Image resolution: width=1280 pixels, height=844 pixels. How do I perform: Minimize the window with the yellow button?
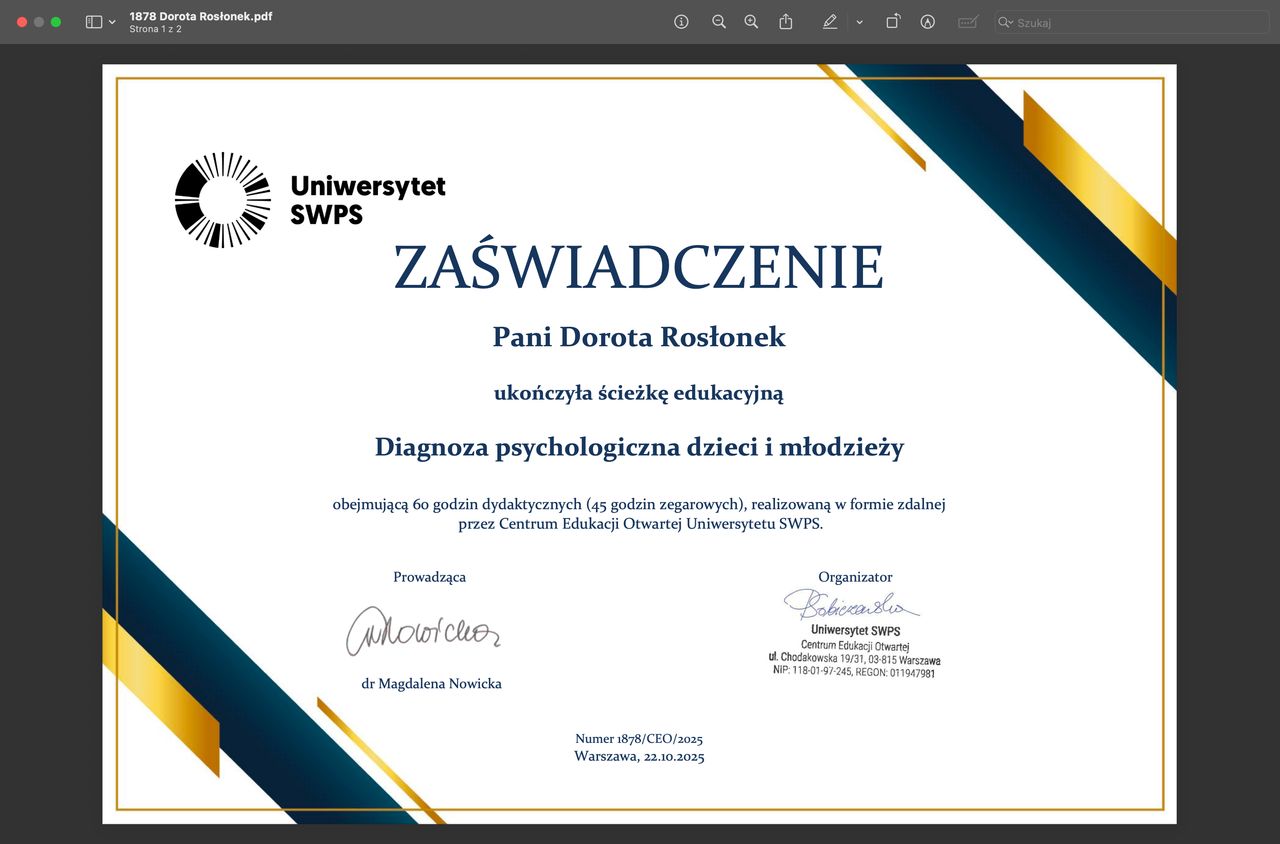[x=39, y=22]
